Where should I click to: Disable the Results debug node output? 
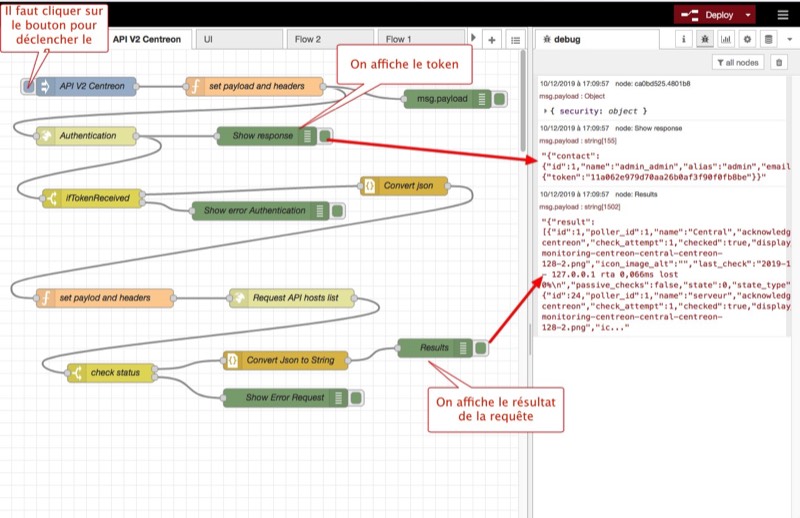point(481,348)
